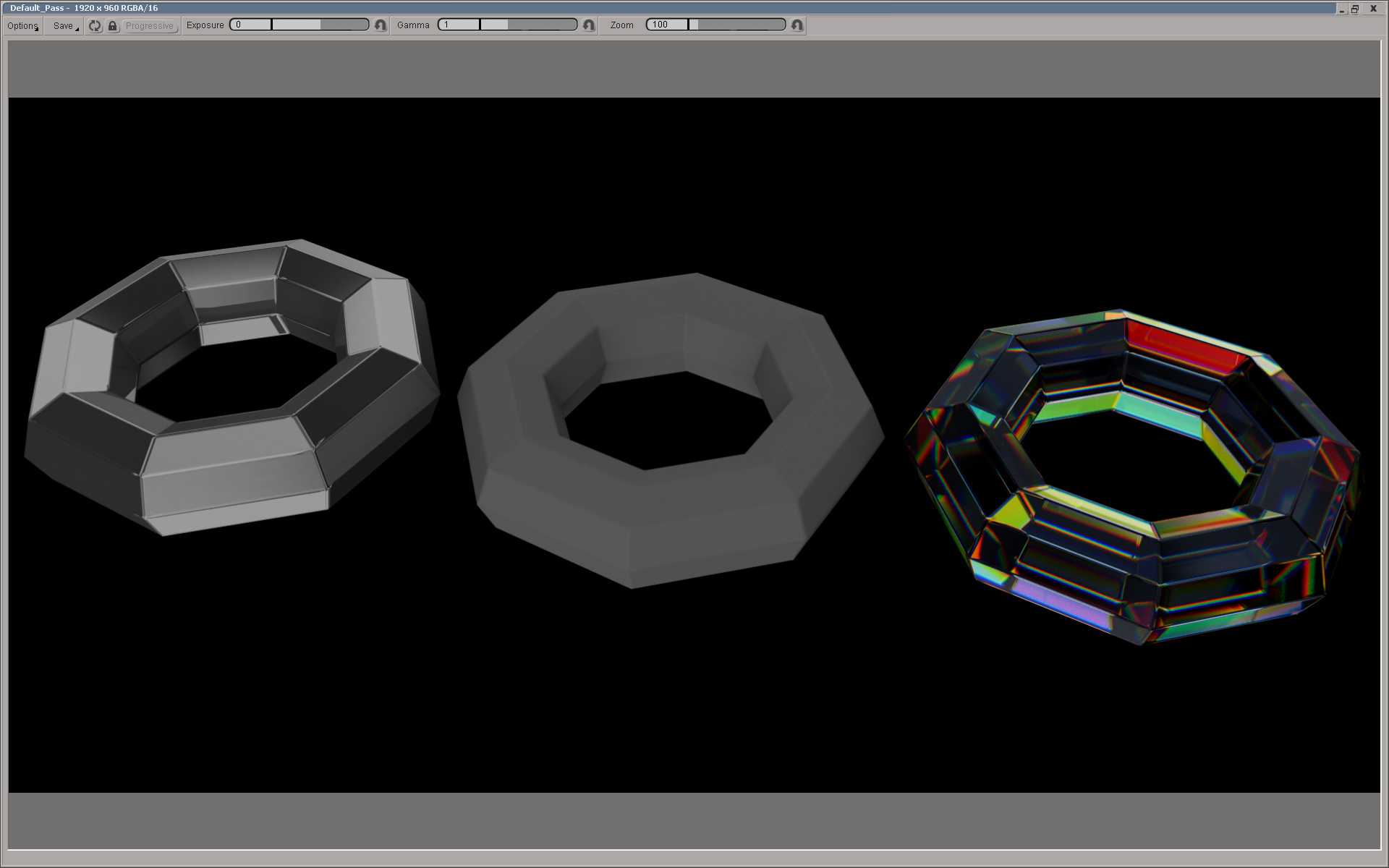The width and height of the screenshot is (1389, 868).
Task: Click the Exposure slider track
Action: click(x=320, y=25)
